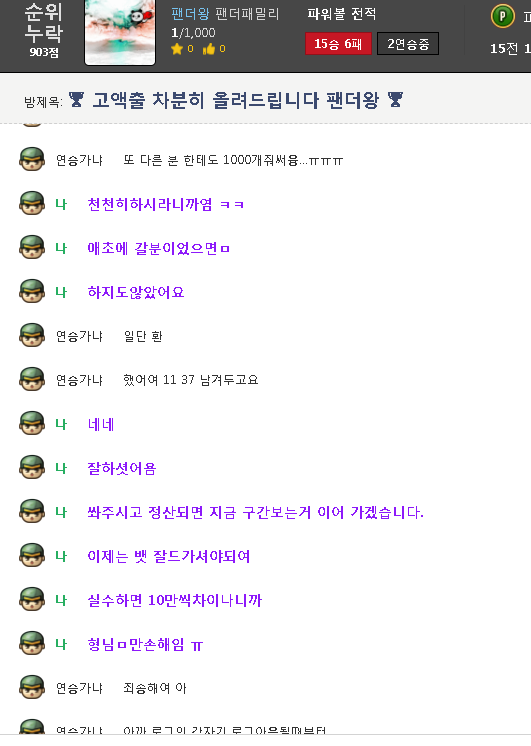Click the 순위 누락 903점 rank box
Viewport: 531px width, 746px height.
tap(43, 30)
